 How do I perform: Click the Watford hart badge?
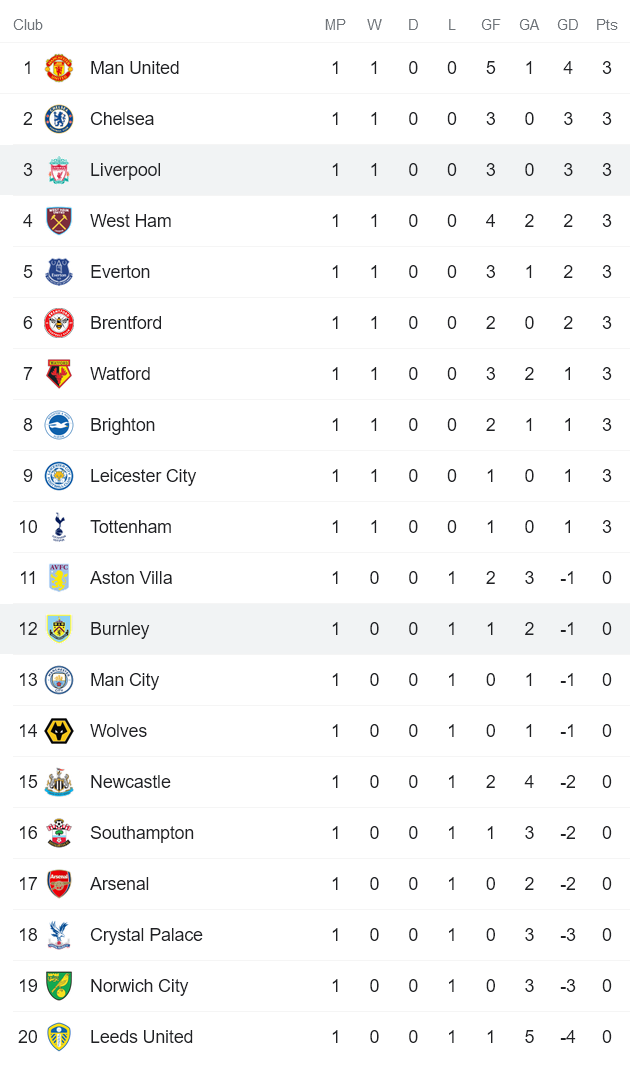[60, 374]
